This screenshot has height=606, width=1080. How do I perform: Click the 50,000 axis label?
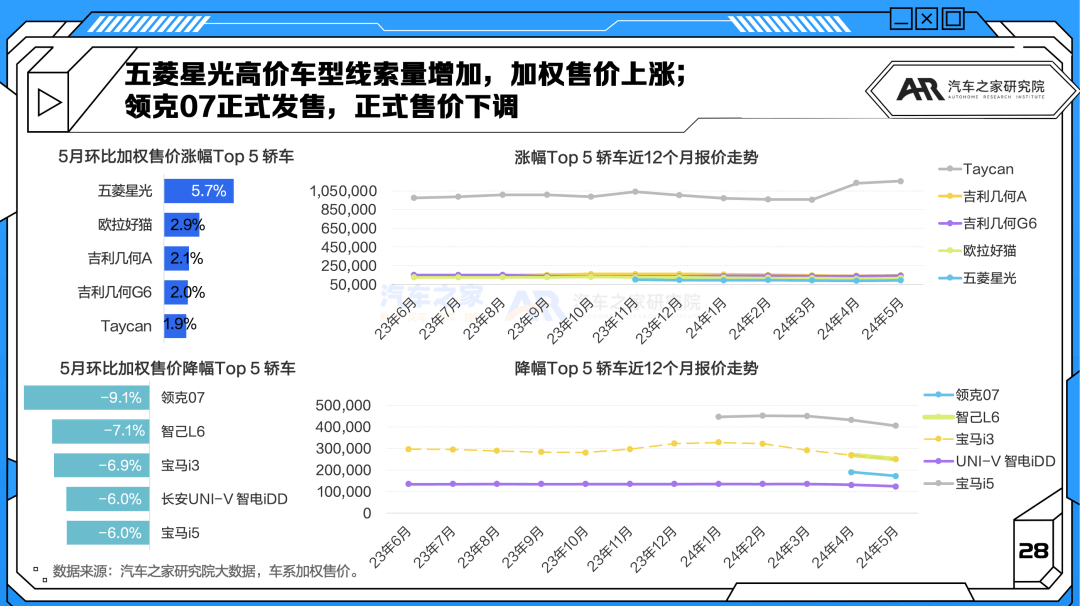pyautogui.click(x=353, y=284)
